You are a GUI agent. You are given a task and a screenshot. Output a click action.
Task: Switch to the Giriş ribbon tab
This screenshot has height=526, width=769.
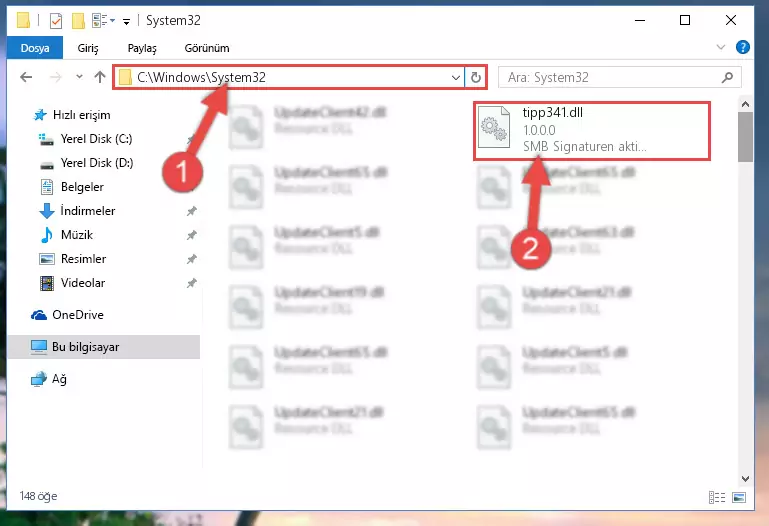tap(88, 48)
